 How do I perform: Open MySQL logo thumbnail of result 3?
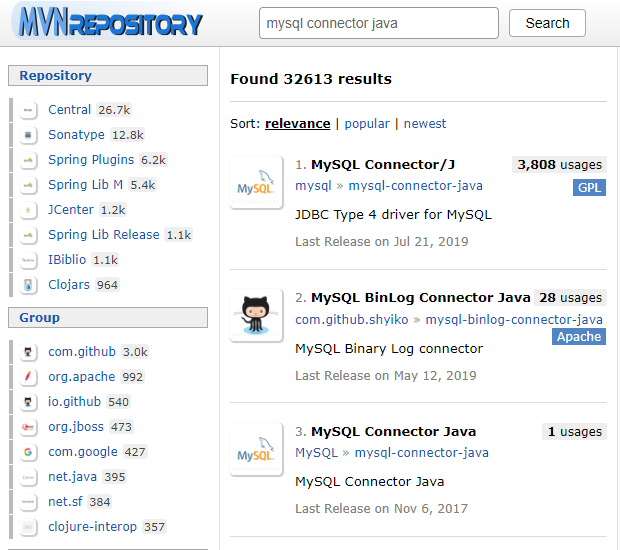(257, 449)
